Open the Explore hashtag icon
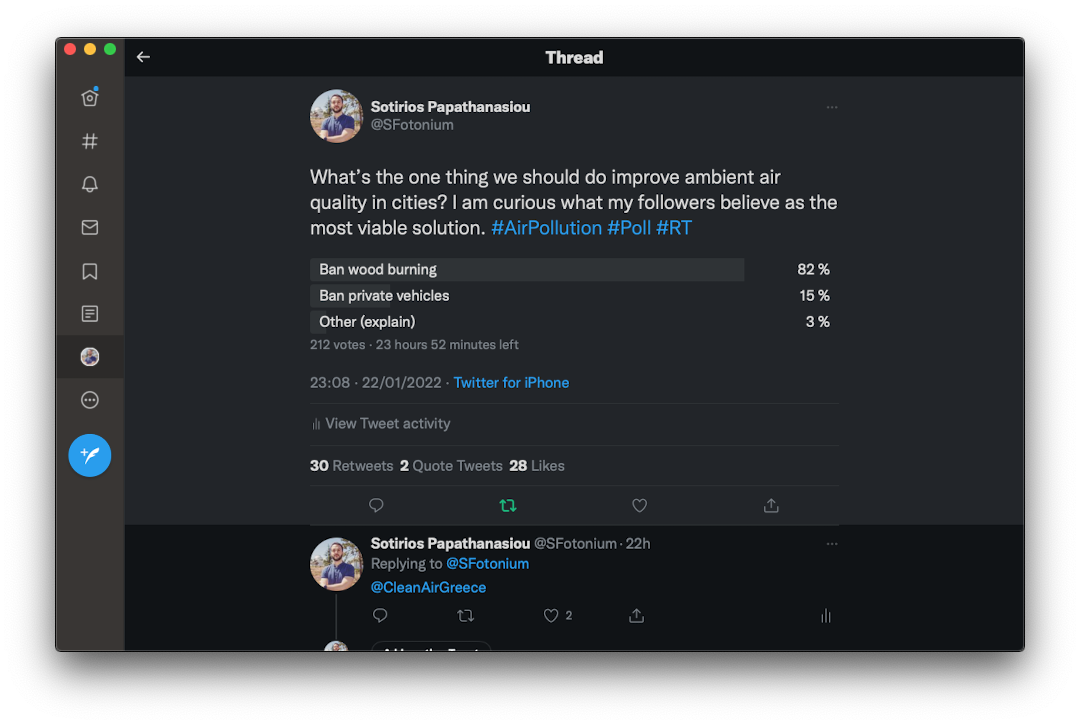This screenshot has height=725, width=1080. (x=90, y=141)
